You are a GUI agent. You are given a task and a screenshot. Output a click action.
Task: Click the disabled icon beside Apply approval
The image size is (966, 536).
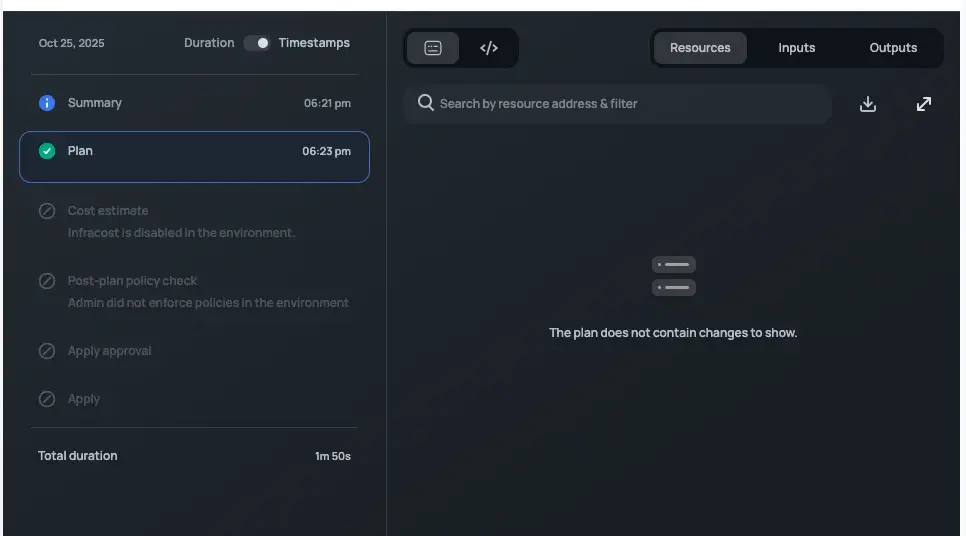coord(47,351)
